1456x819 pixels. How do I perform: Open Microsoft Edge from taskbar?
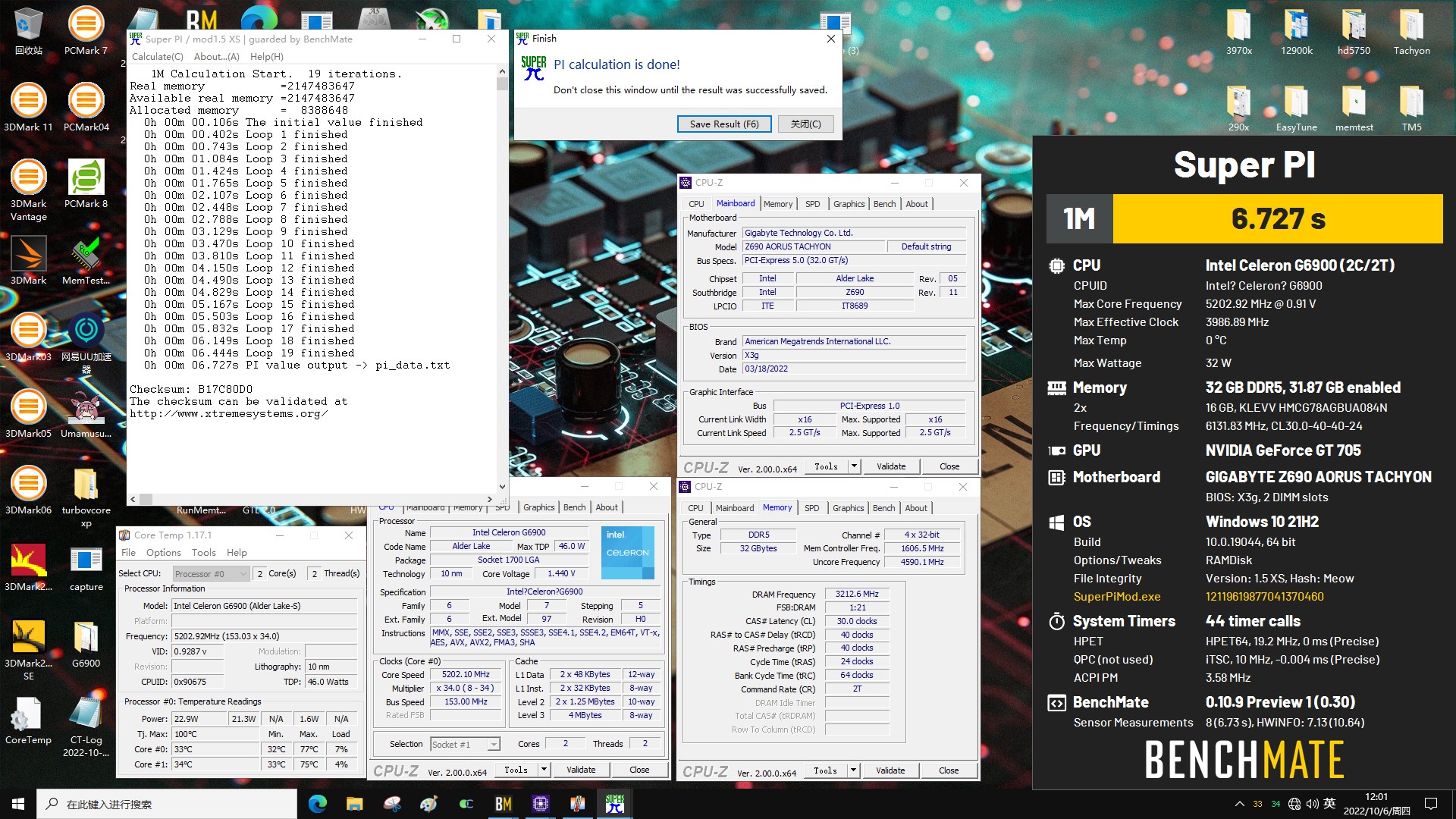point(318,804)
